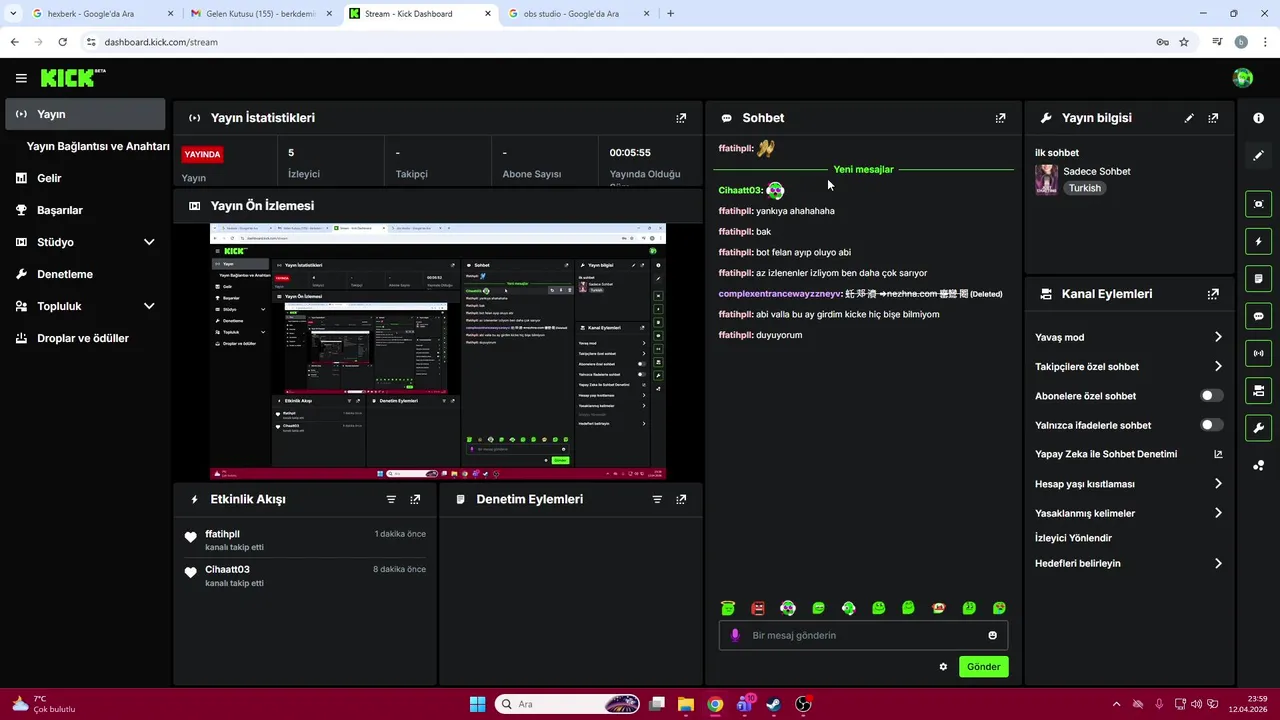Image resolution: width=1280 pixels, height=720 pixels.
Task: Edit stream info with the pencil in Yayın bilgisi header
Action: point(1189,118)
